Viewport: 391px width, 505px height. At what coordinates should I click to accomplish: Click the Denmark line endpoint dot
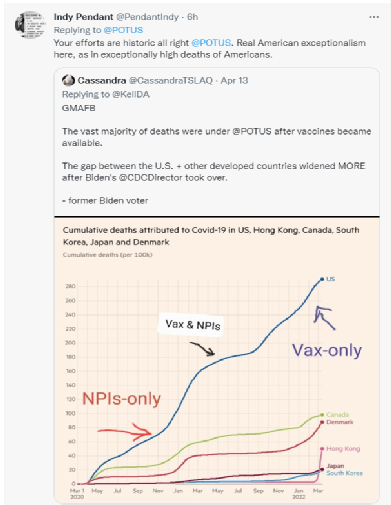(x=322, y=422)
